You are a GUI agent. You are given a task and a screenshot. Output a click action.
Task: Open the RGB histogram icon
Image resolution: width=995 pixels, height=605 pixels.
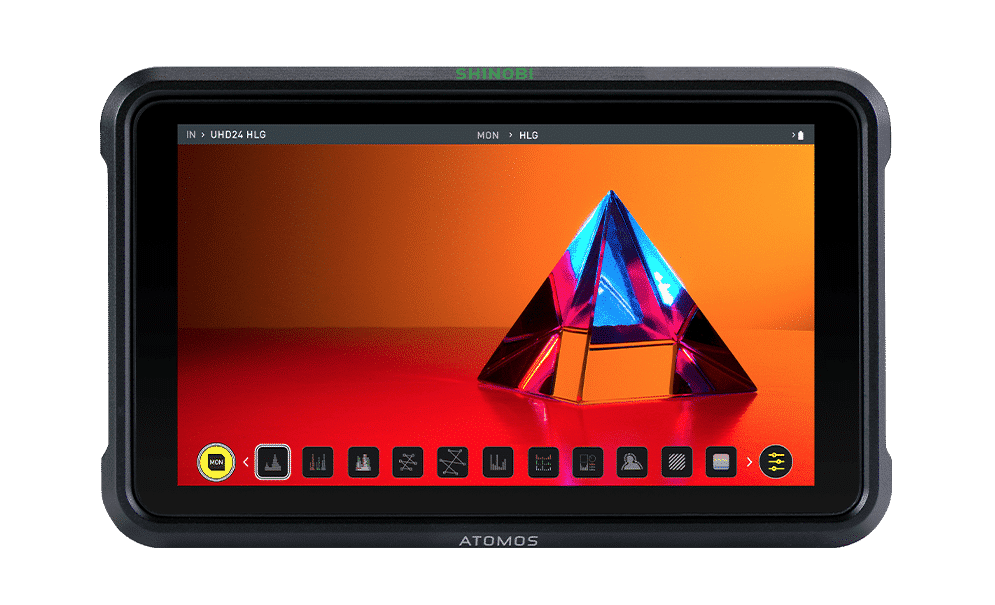[x=543, y=462]
